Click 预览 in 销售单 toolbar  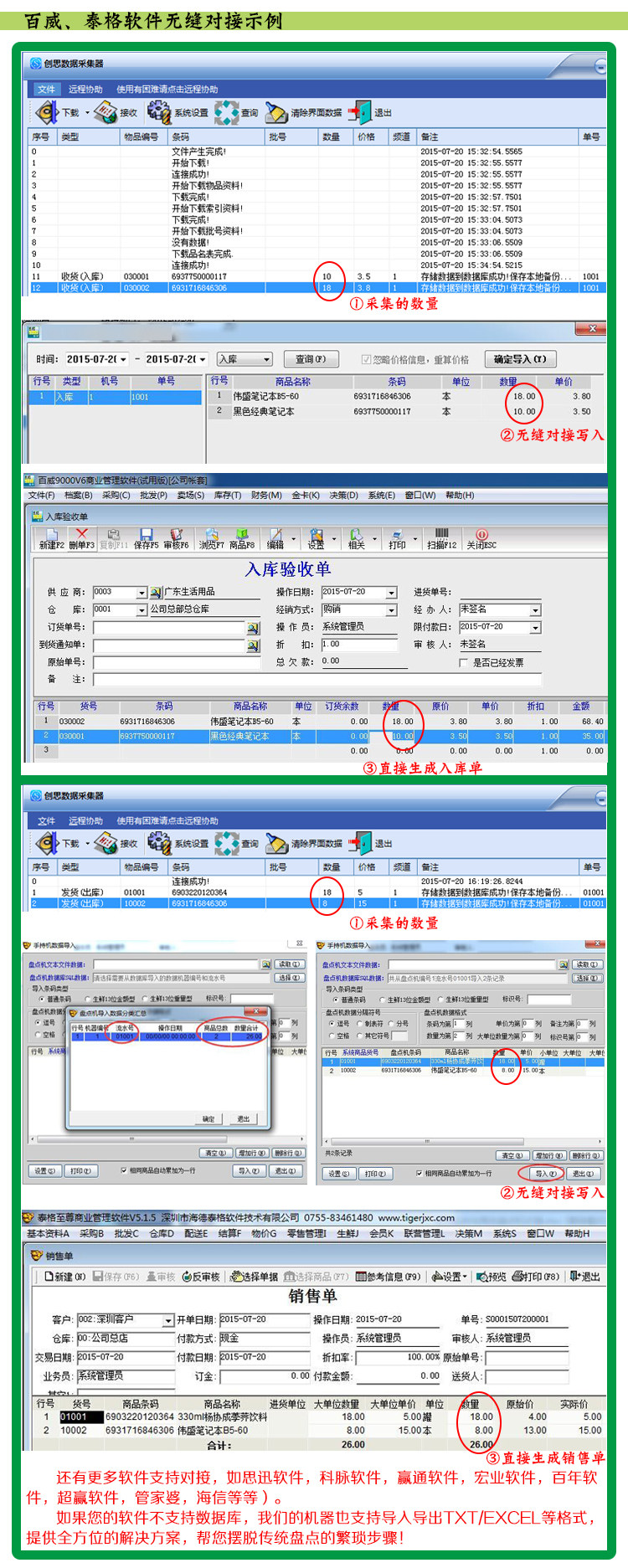(x=492, y=1277)
